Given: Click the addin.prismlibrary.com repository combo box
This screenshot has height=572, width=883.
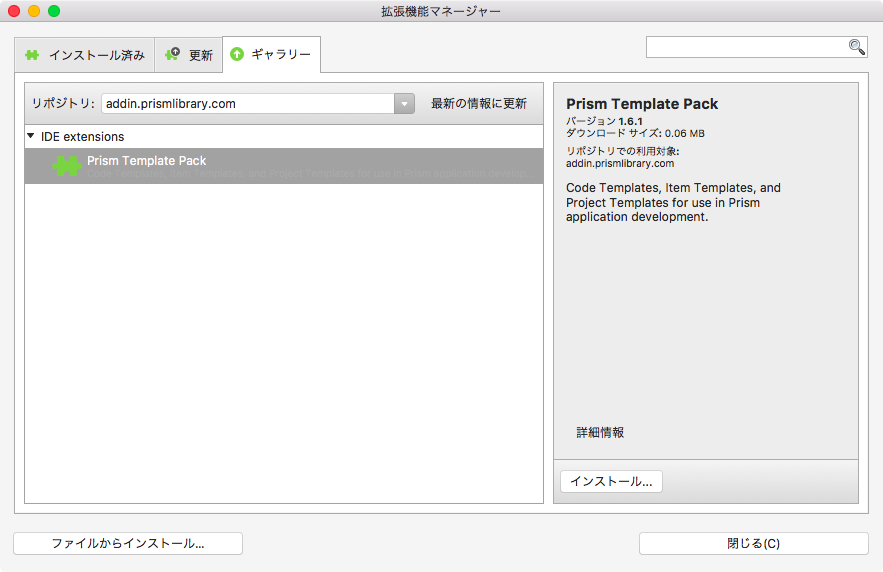Looking at the screenshot, I should point(258,104).
